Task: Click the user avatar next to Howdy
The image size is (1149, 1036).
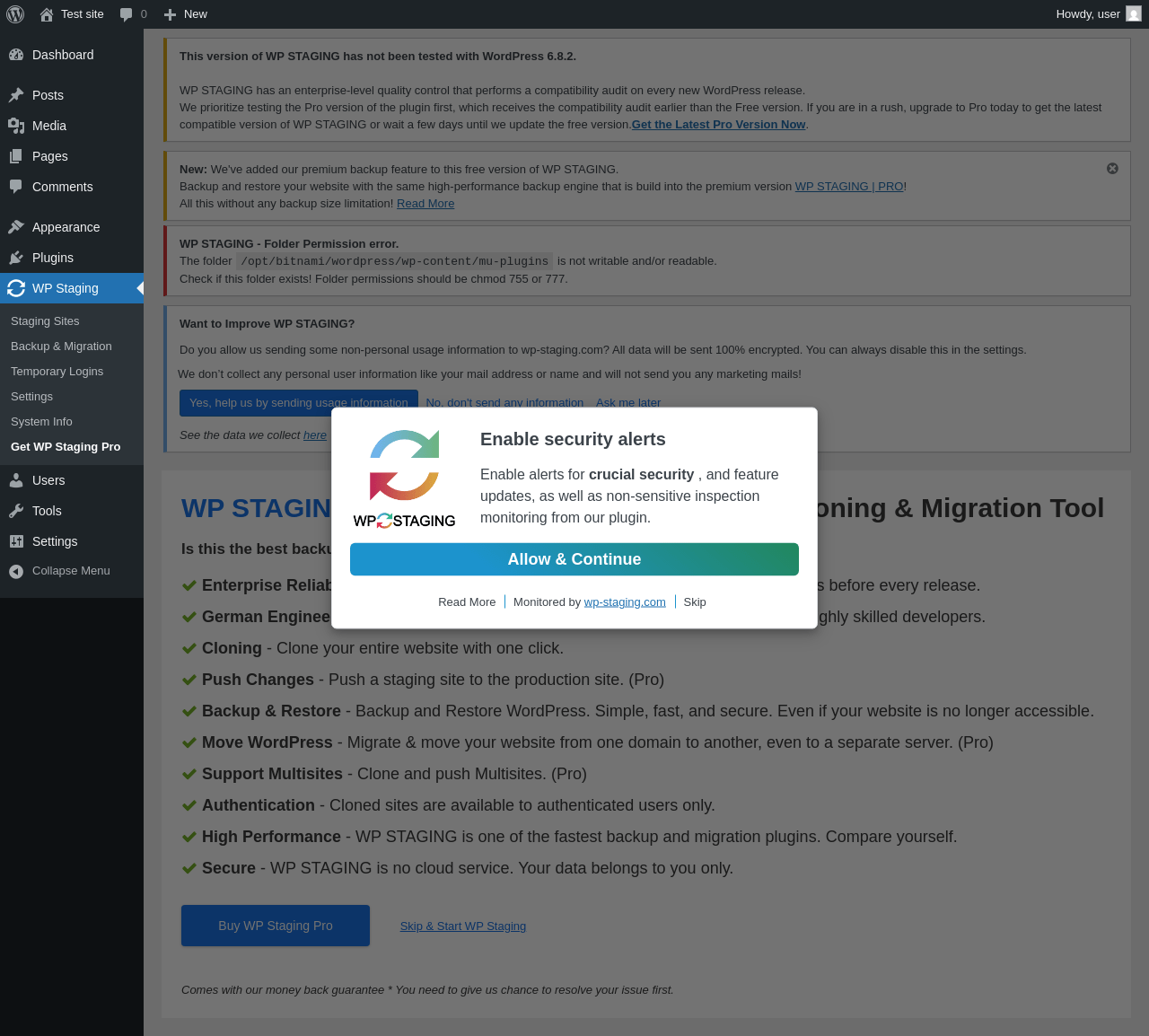Action: pyautogui.click(x=1134, y=14)
